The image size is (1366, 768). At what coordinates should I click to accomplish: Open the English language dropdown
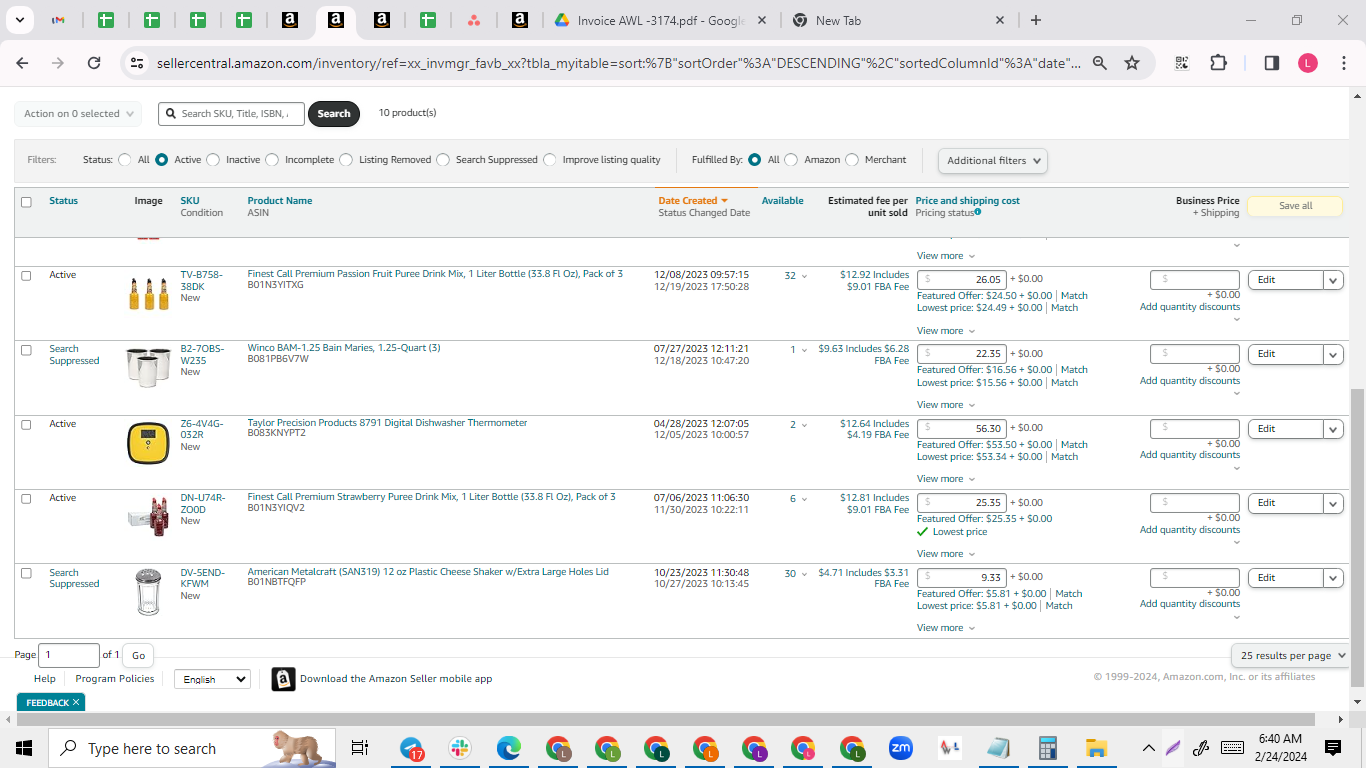click(x=212, y=679)
